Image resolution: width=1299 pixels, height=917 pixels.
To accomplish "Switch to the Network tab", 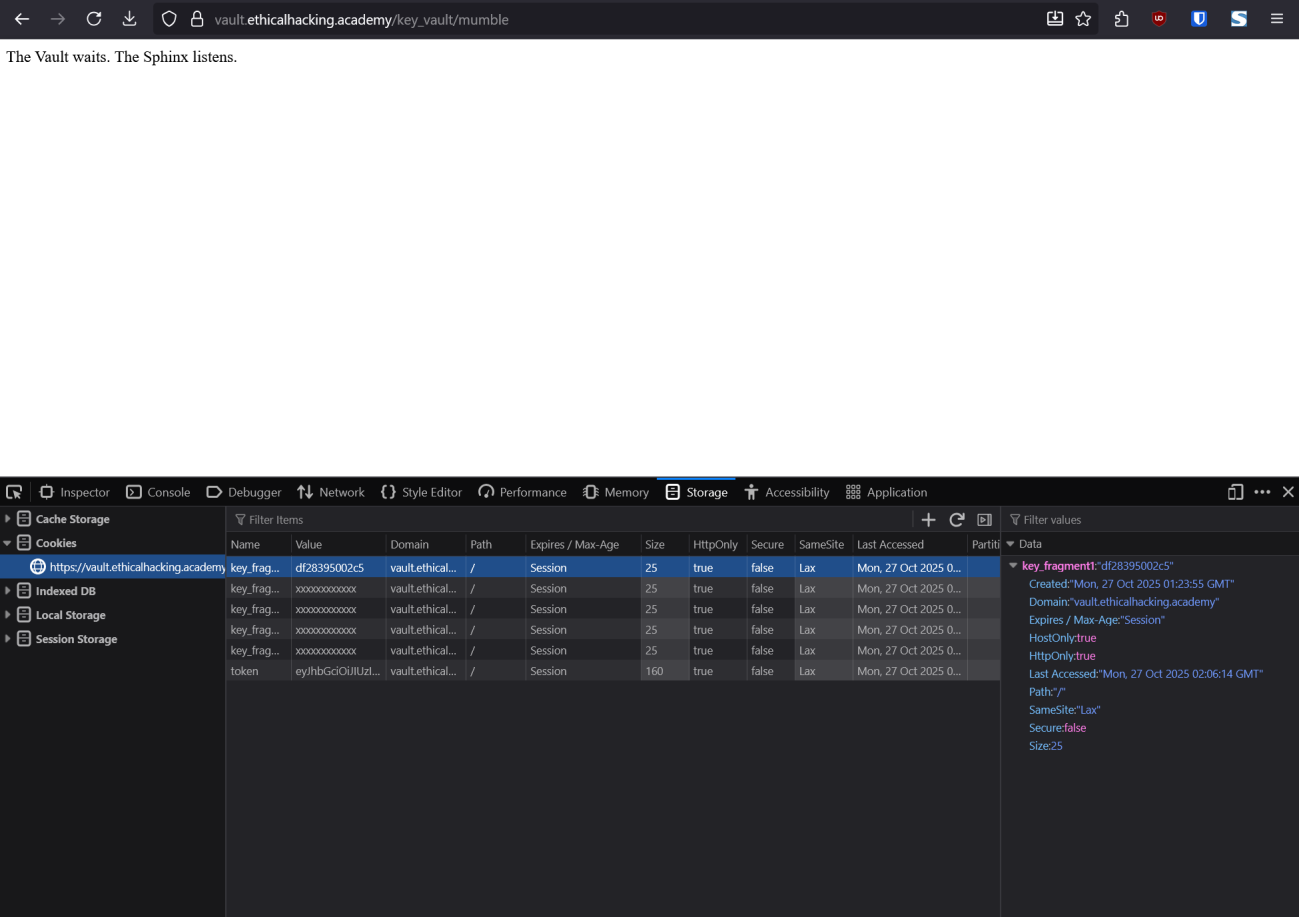I will 331,492.
